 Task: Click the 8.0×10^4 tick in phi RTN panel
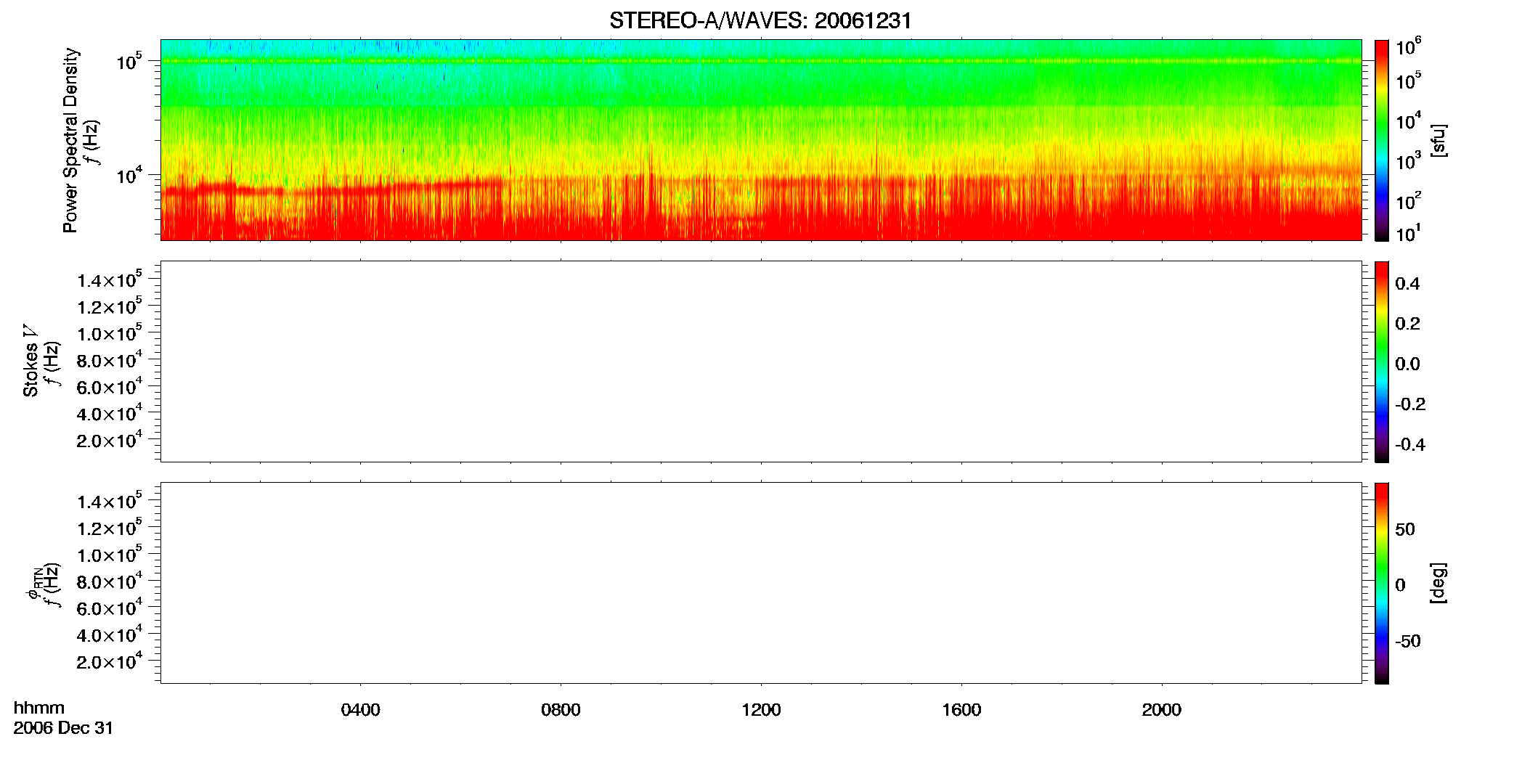coord(110,580)
